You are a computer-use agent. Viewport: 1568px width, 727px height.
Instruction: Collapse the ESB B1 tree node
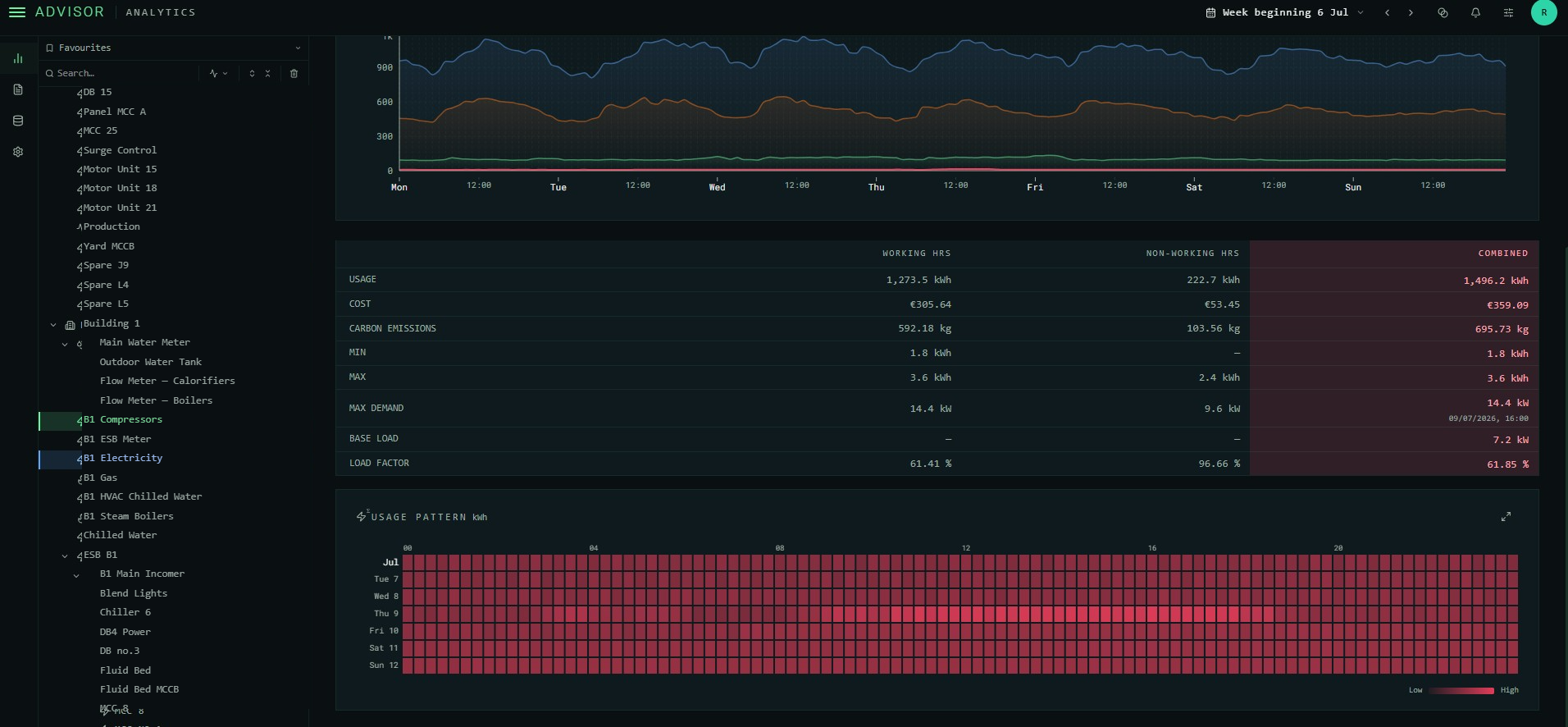click(65, 556)
